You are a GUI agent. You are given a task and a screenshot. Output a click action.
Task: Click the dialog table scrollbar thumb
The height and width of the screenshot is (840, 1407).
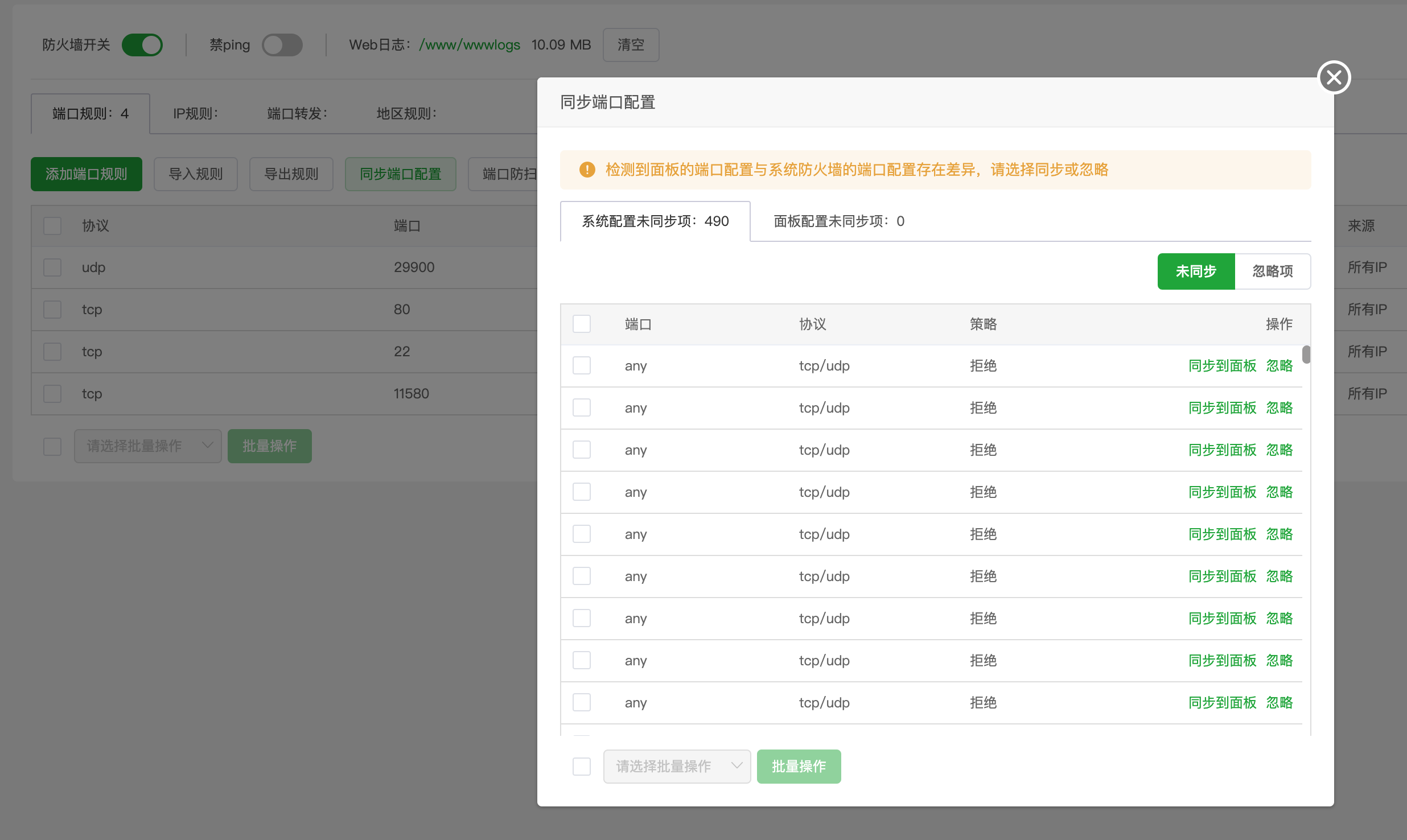[1306, 355]
